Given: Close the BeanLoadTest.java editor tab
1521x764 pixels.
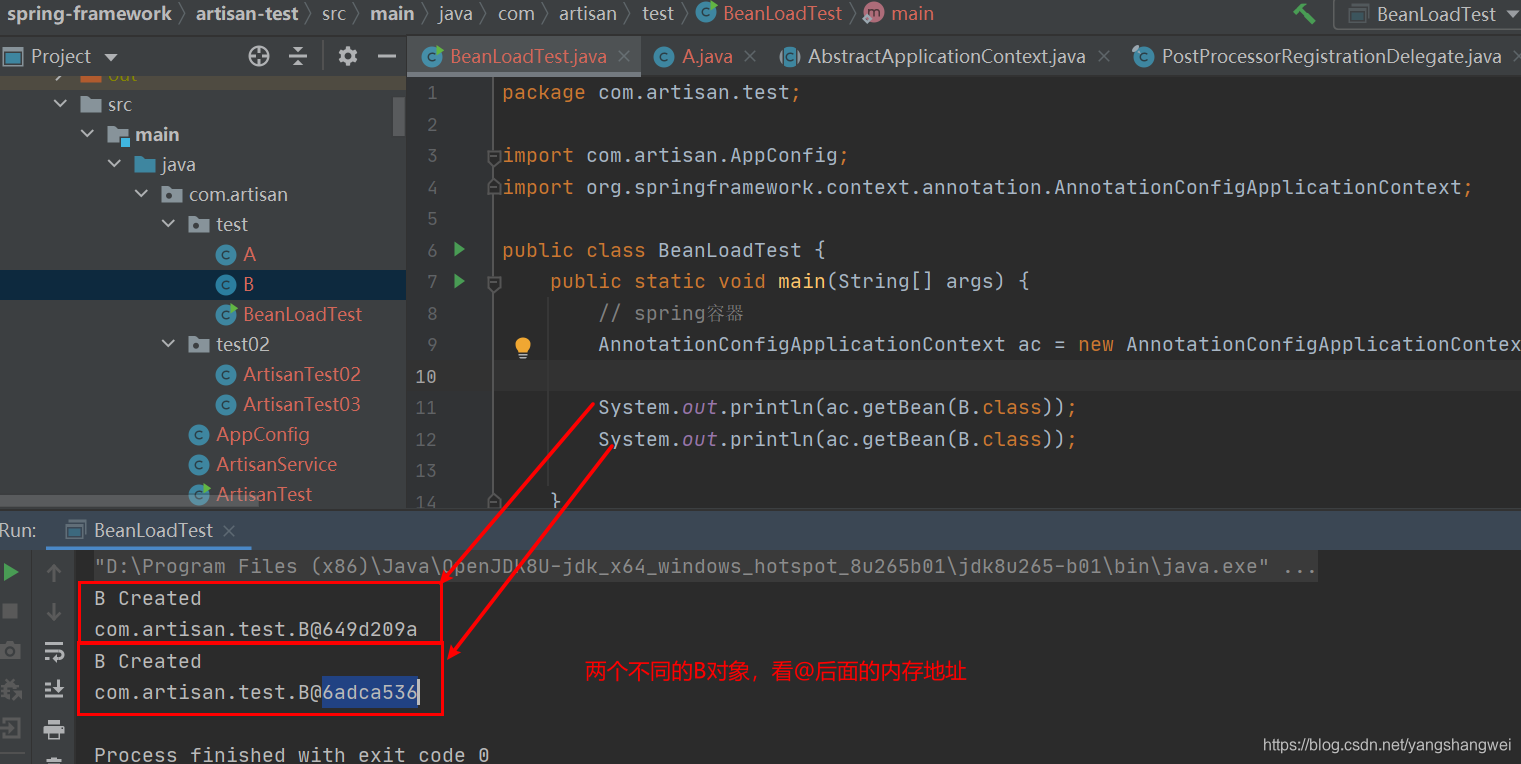Looking at the screenshot, I should [624, 56].
